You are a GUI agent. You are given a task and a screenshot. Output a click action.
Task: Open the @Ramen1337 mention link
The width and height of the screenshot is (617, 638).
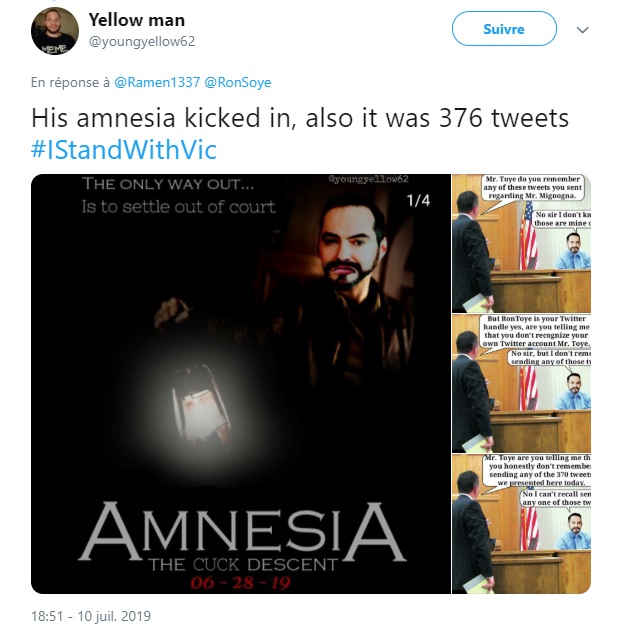point(157,82)
